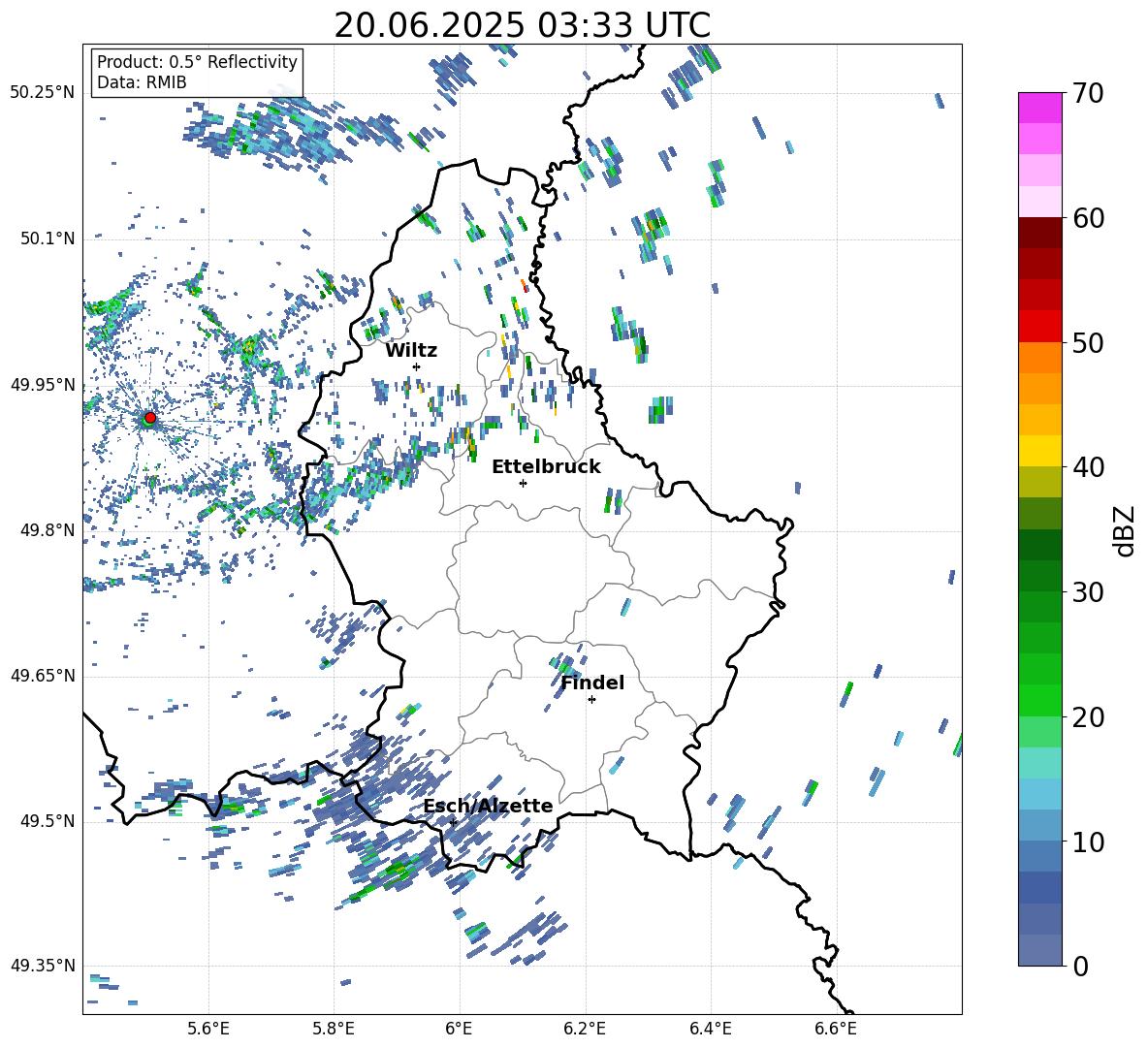
Task: Click the 5.8°E longitude label
Action: pyautogui.click(x=334, y=1029)
